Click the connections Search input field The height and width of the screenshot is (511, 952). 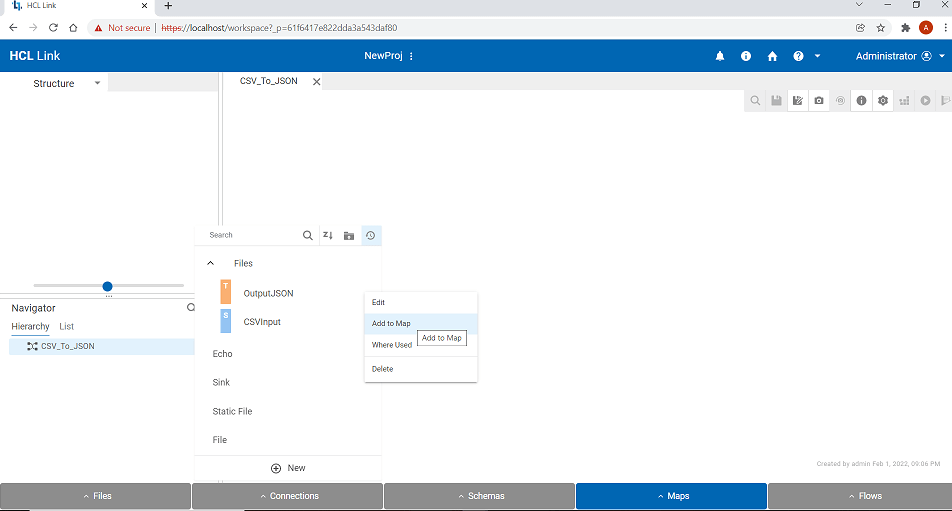250,235
